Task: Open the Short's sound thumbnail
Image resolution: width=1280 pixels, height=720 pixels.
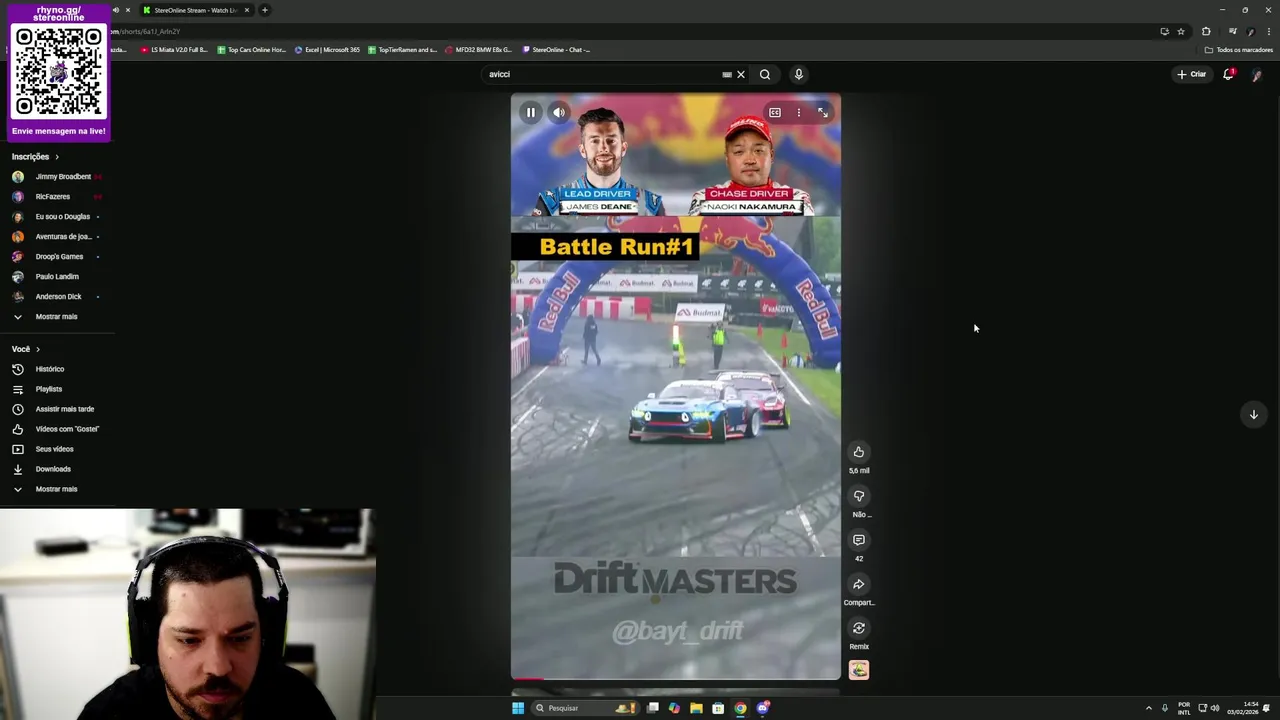Action: [859, 670]
